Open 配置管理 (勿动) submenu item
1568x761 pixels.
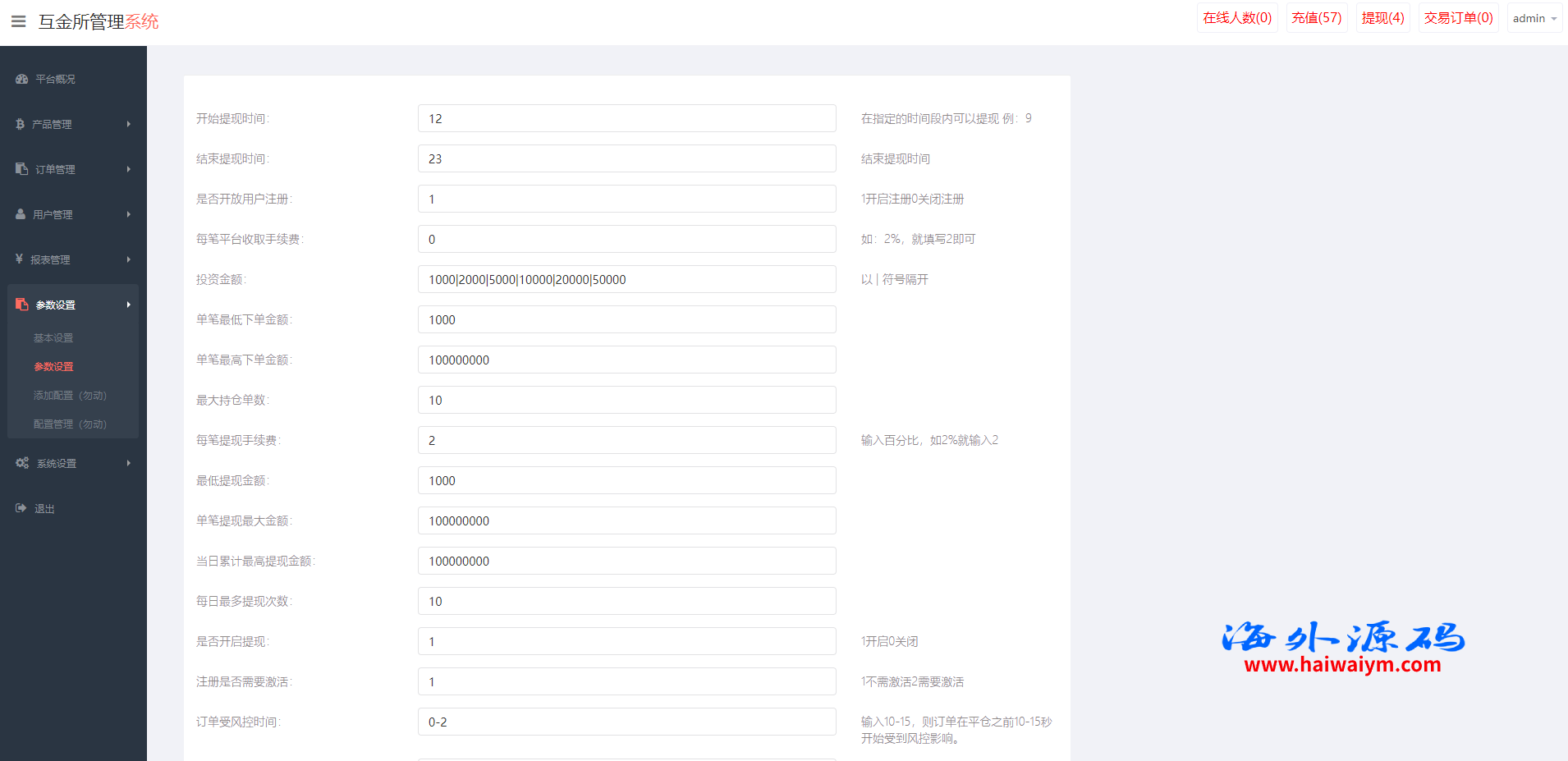[70, 424]
